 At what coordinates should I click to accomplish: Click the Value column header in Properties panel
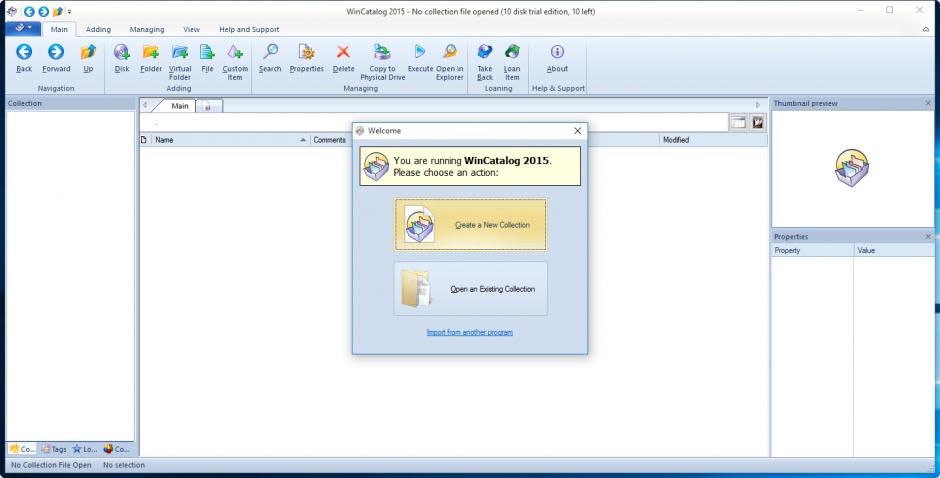pyautogui.click(x=895, y=250)
